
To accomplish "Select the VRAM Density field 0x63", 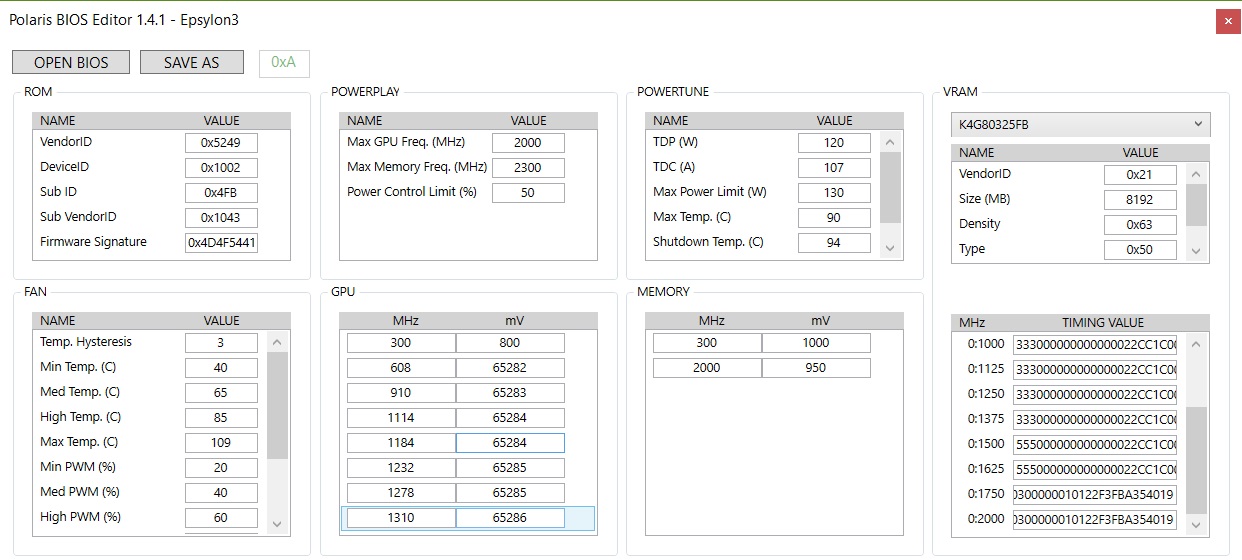I will [1140, 224].
